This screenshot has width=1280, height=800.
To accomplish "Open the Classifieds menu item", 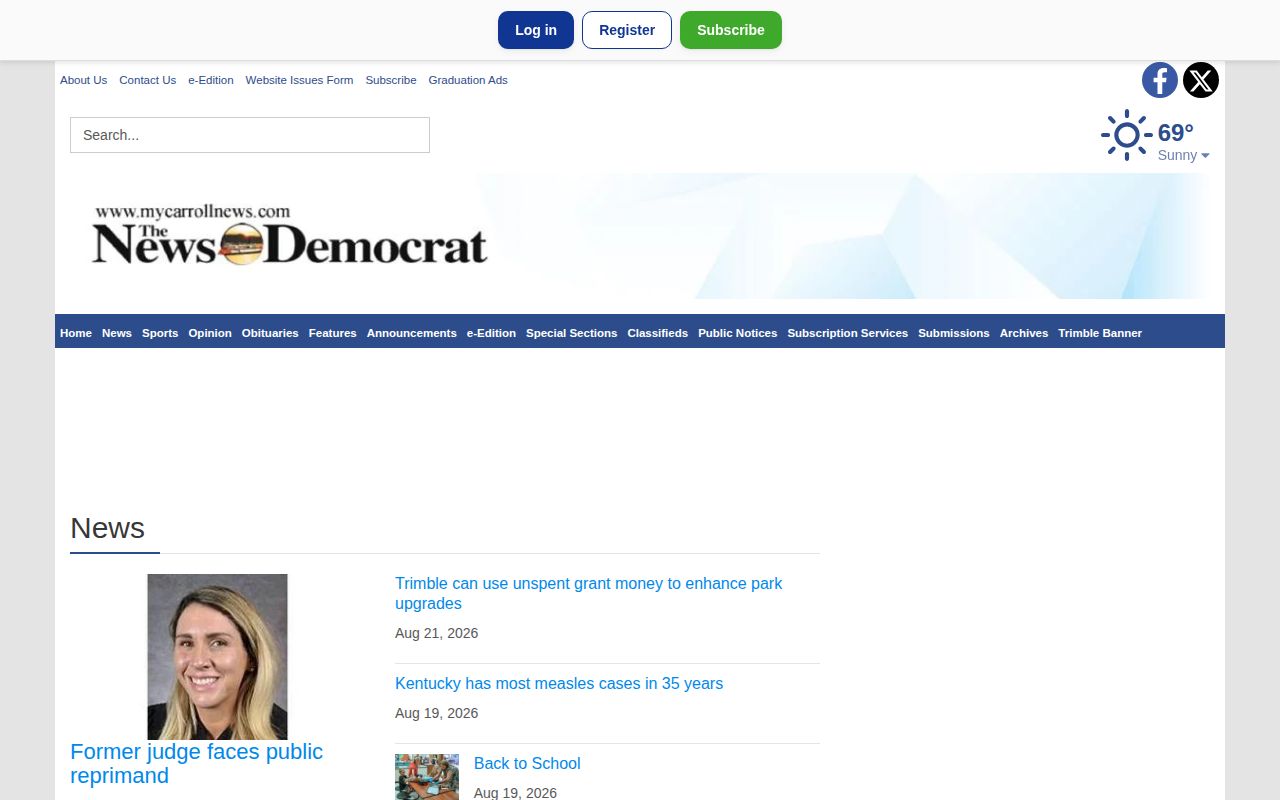I will (x=658, y=333).
